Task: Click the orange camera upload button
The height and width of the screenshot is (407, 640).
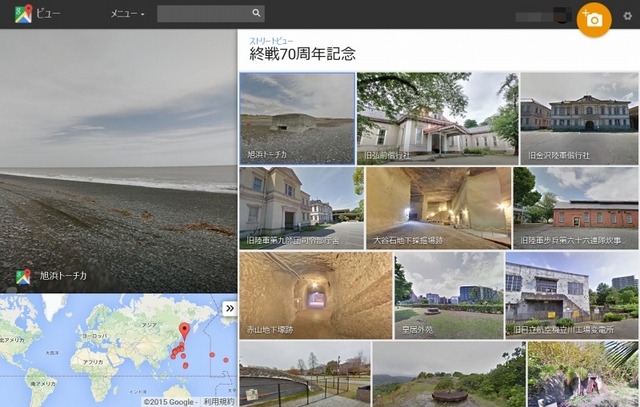Action: [593, 20]
